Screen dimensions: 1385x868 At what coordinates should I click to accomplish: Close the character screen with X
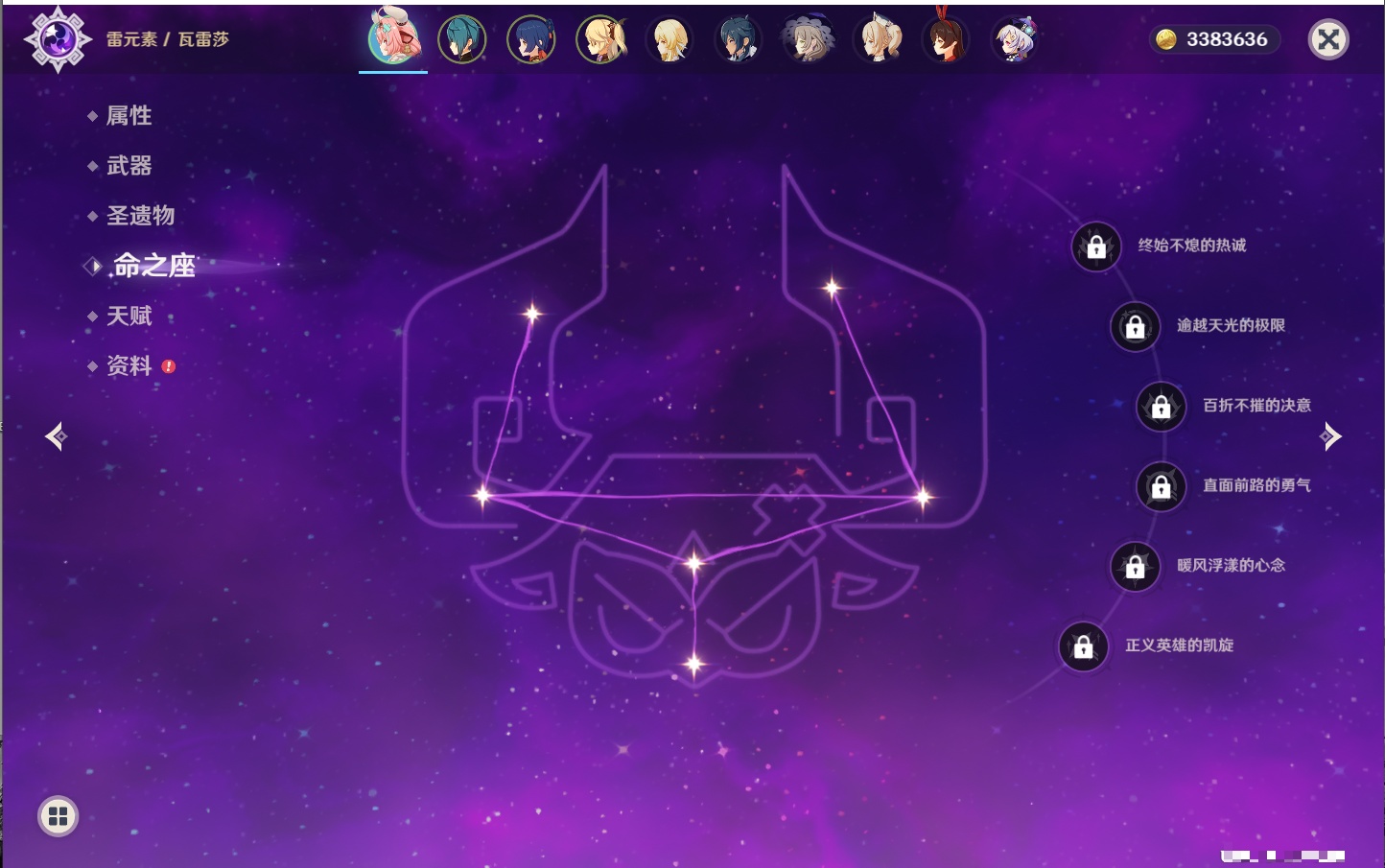coord(1329,39)
